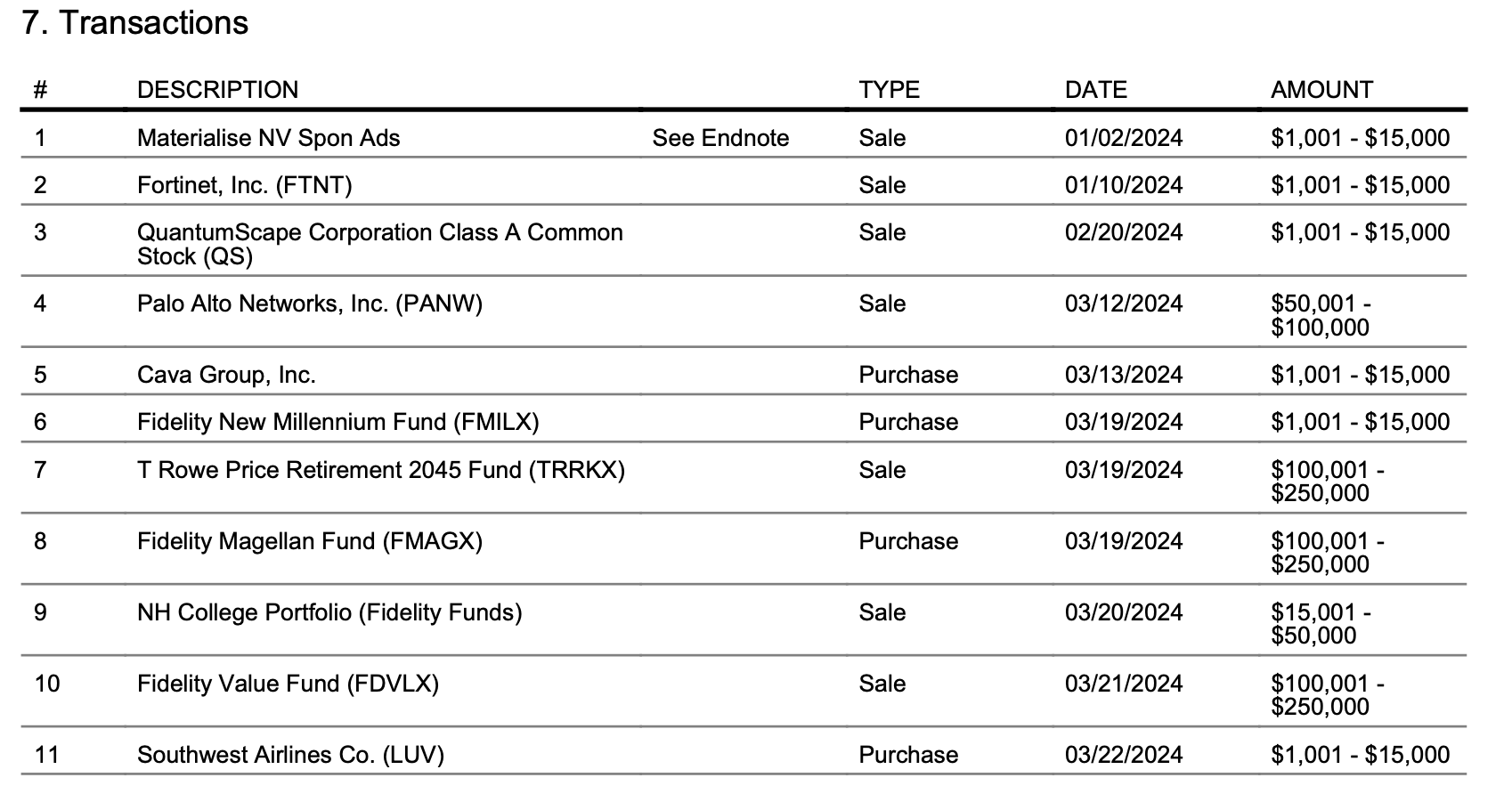Image resolution: width=1512 pixels, height=810 pixels.
Task: Select Fortinet, Inc. (FTNT) row text
Action: [x=244, y=185]
